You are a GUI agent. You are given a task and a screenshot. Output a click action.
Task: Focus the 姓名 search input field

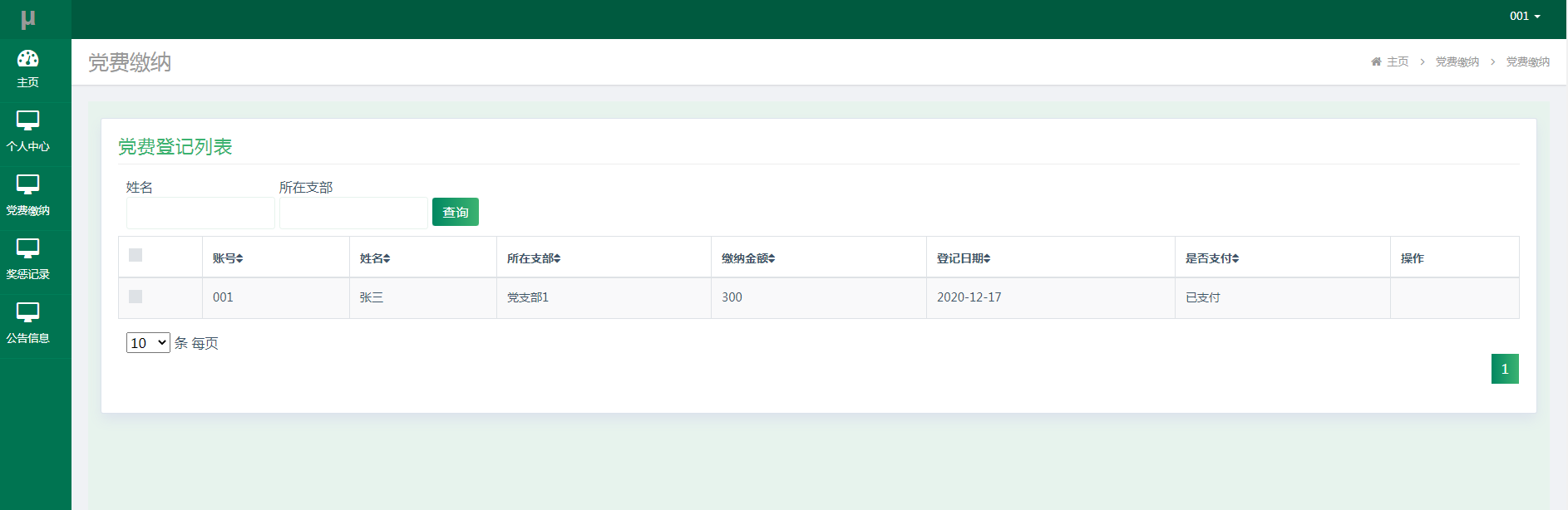(x=200, y=213)
